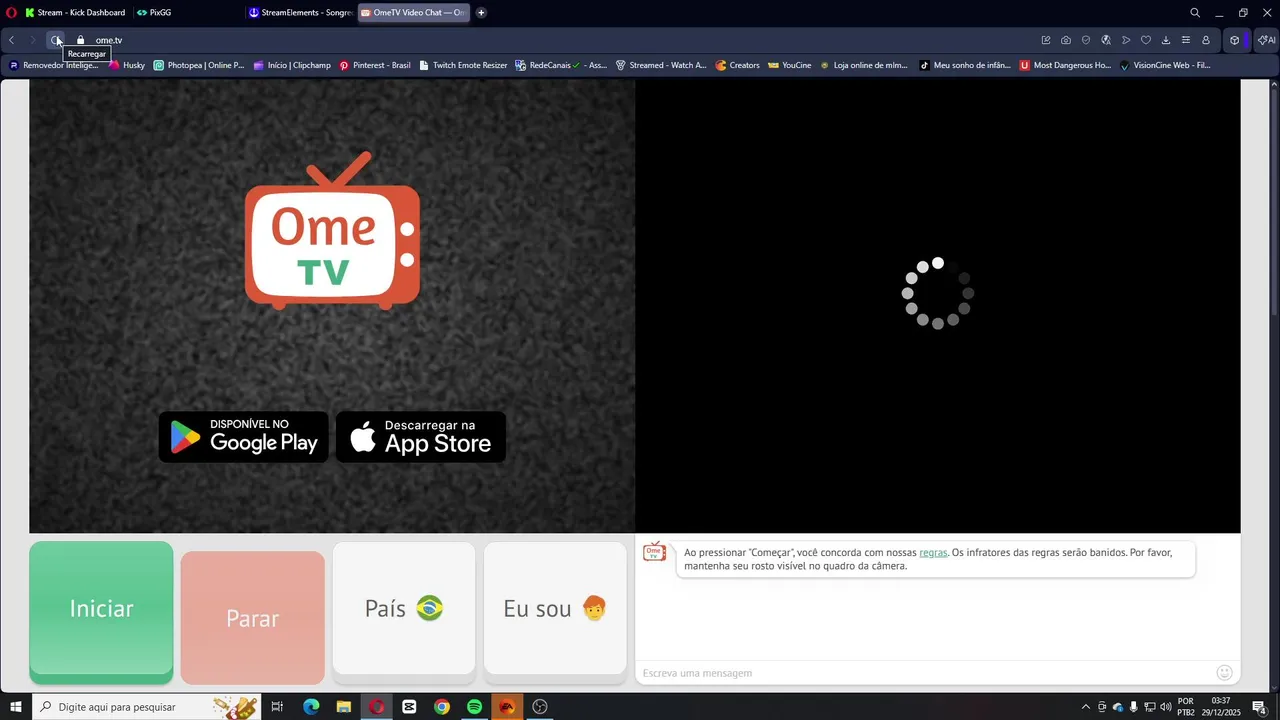
Task: Open the Opera main menu logo
Action: pyautogui.click(x=11, y=13)
